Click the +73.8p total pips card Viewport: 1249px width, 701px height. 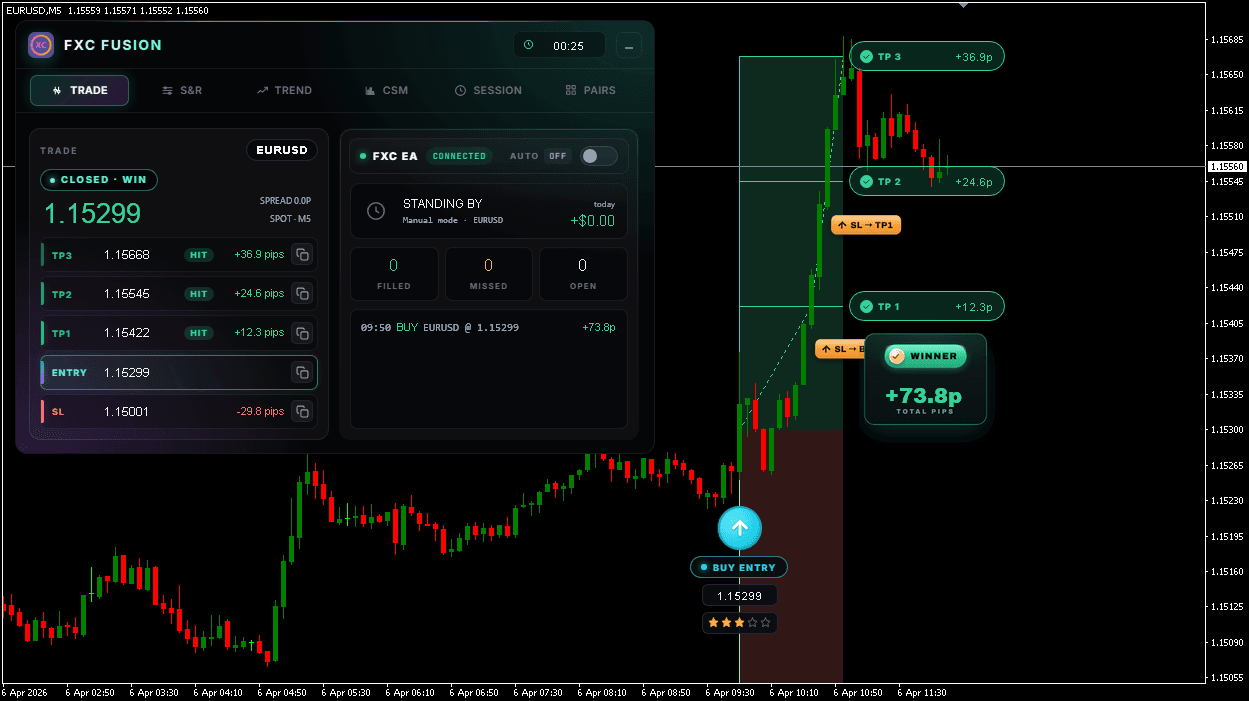click(x=925, y=380)
